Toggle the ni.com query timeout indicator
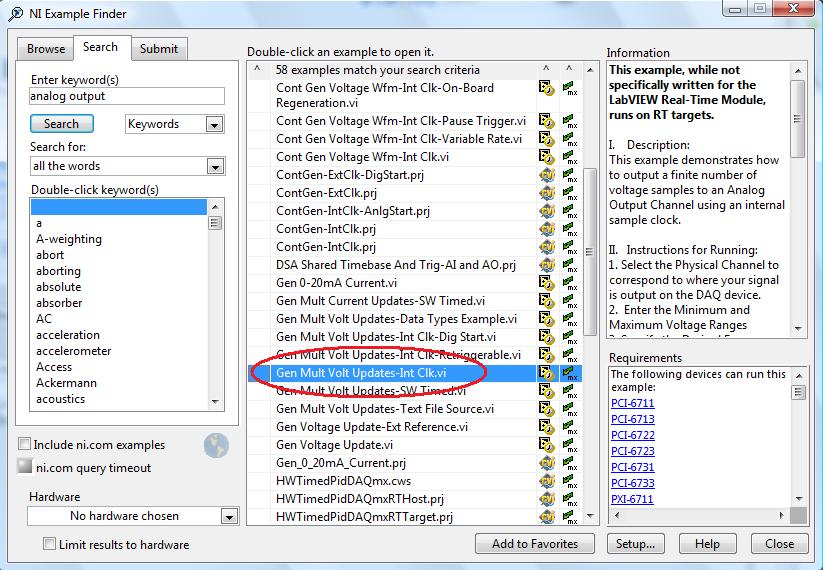Viewport: 823px width, 570px height. coord(25,466)
